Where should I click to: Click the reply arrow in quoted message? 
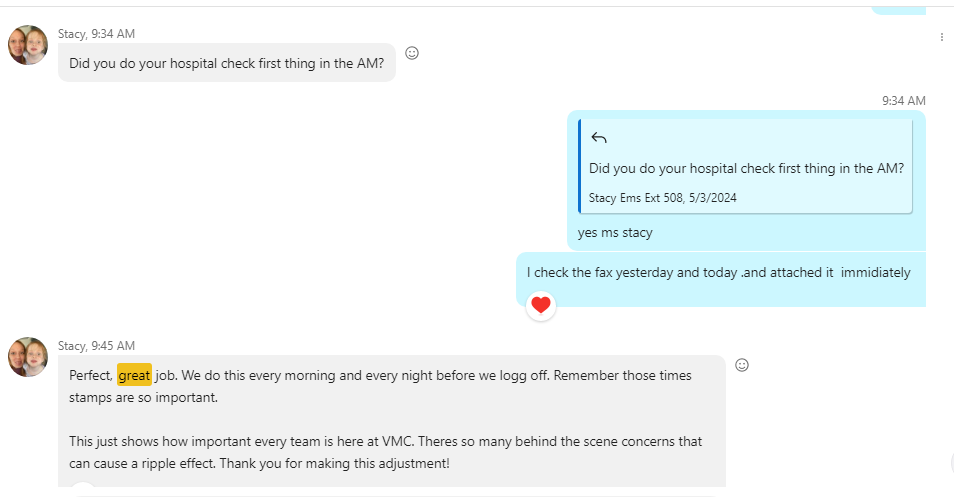point(599,138)
